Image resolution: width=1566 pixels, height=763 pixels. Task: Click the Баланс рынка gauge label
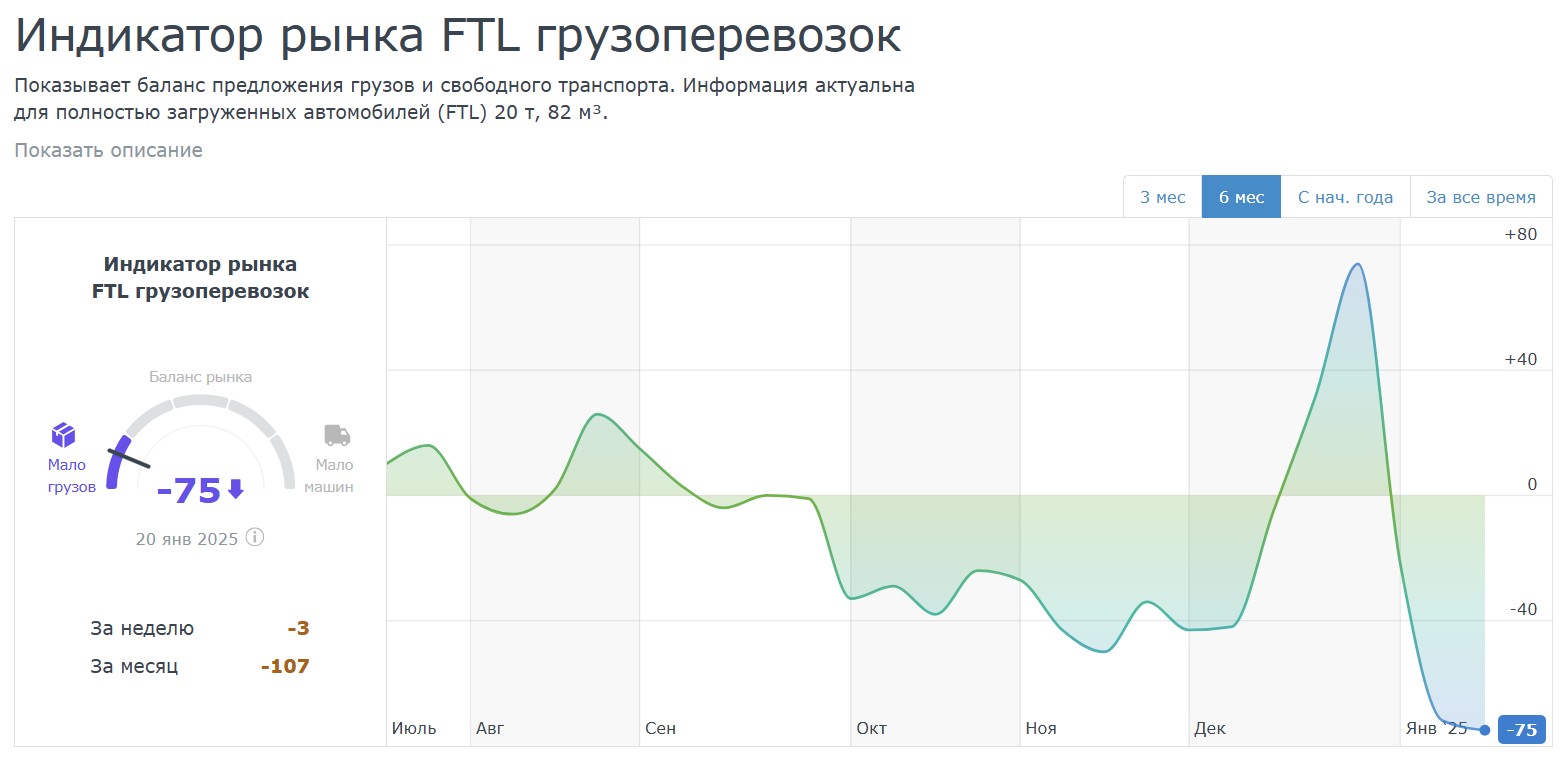(x=200, y=377)
